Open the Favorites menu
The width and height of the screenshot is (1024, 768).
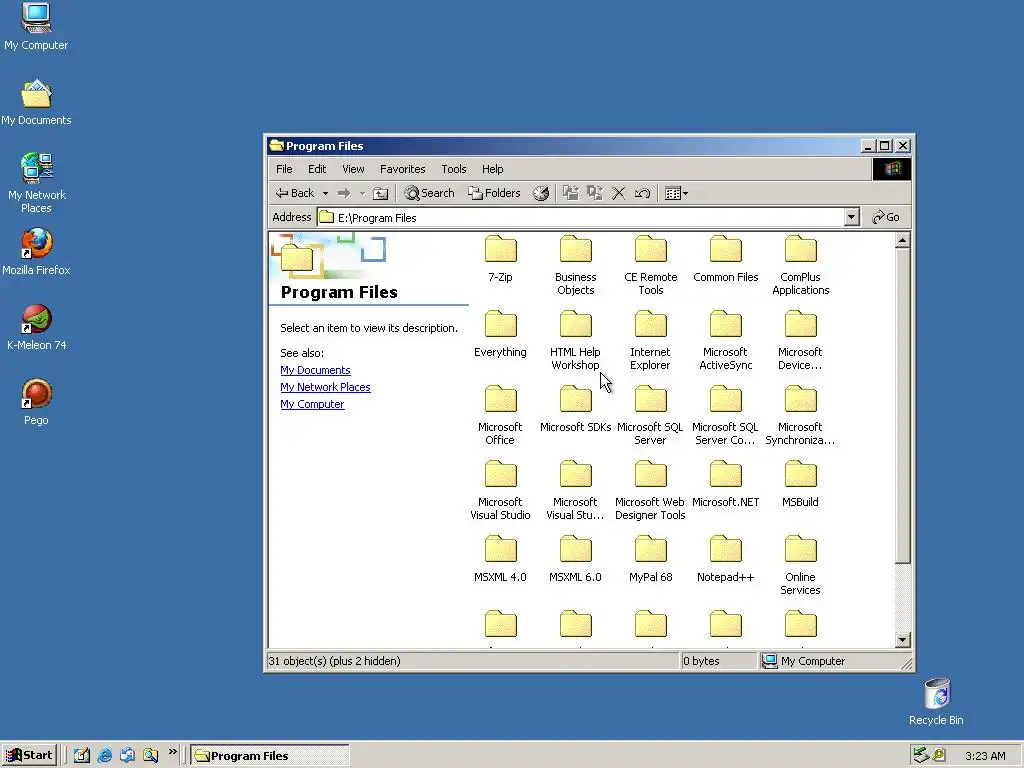coord(402,169)
